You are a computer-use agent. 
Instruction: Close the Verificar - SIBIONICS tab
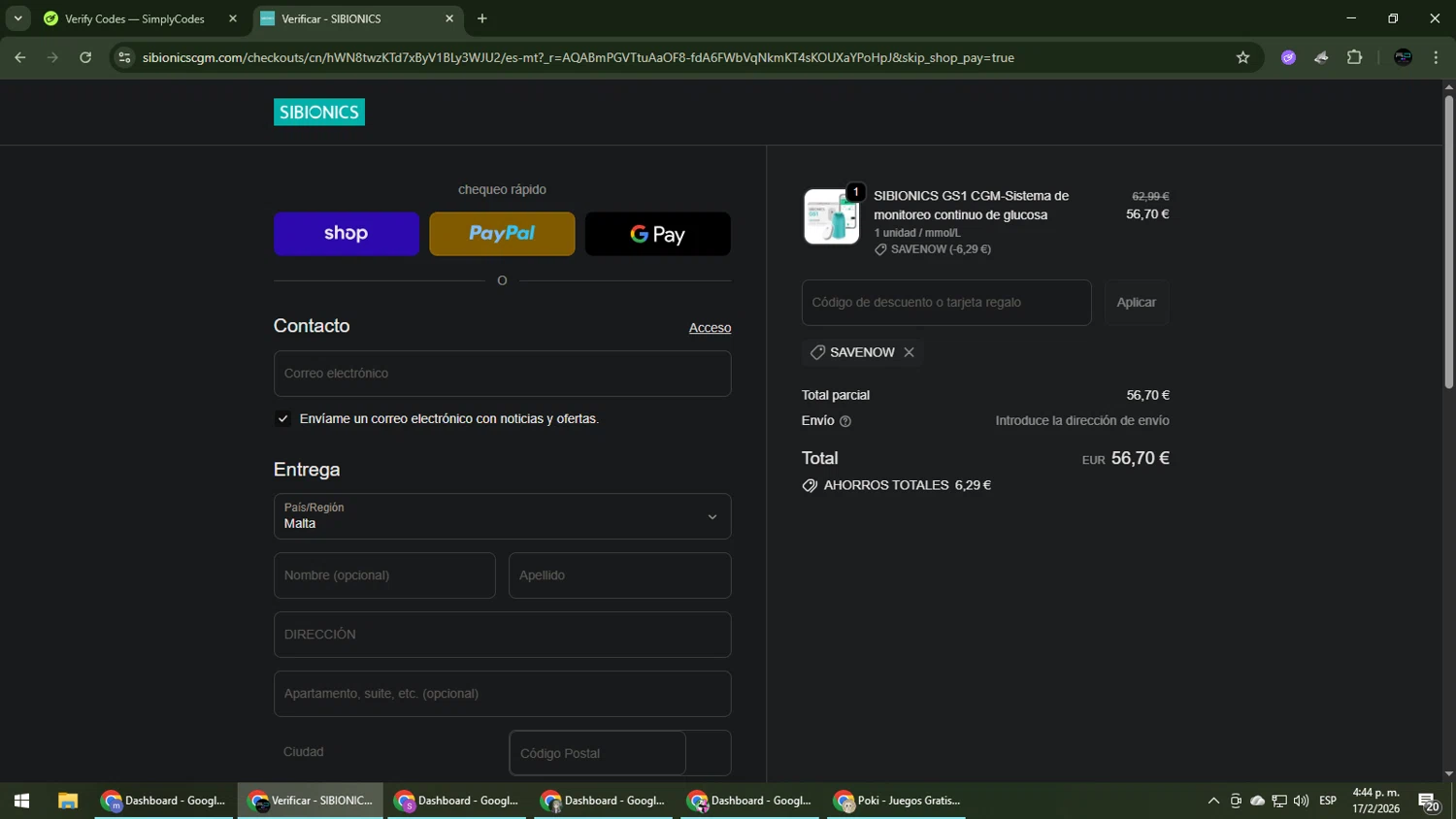(449, 18)
